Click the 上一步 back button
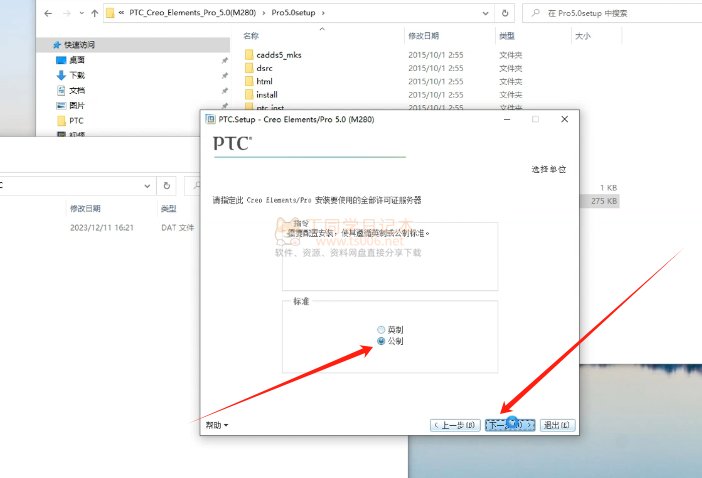This screenshot has height=478, width=702. 455,425
